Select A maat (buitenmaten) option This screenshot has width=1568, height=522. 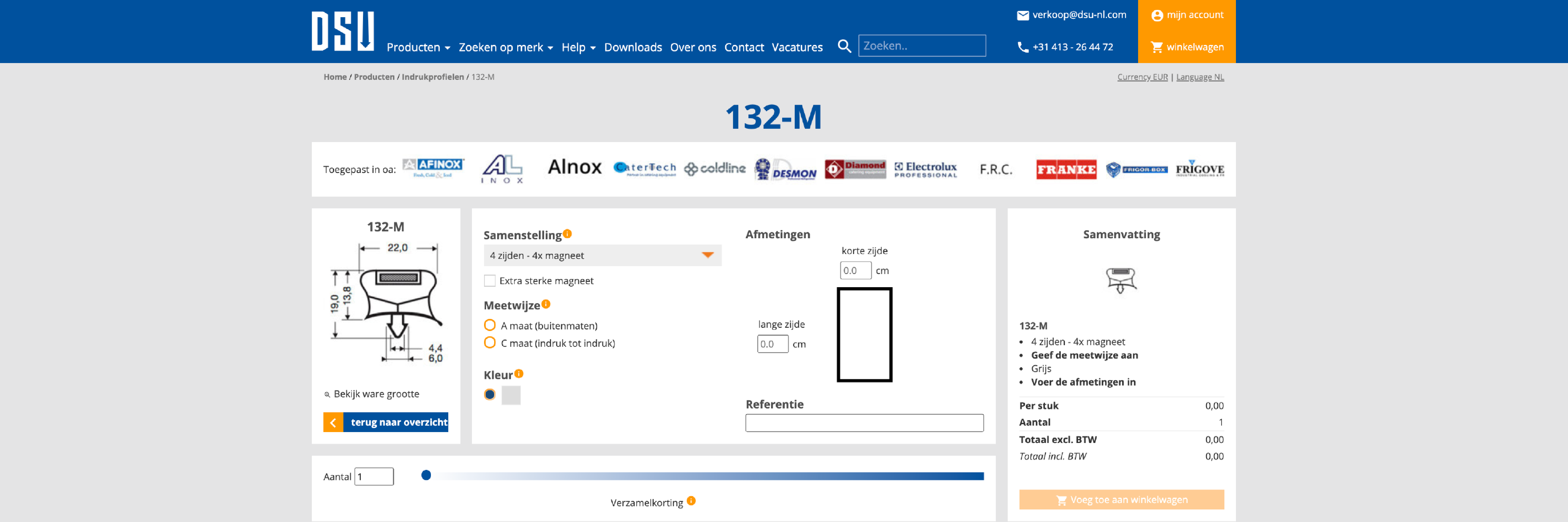pos(490,325)
